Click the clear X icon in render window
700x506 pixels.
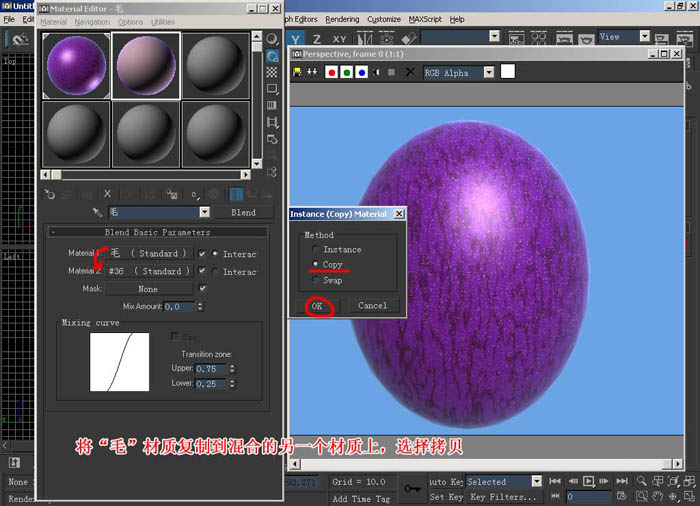[409, 72]
